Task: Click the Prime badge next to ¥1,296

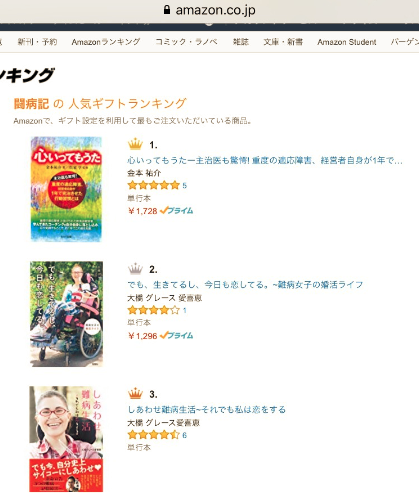Action: (x=177, y=335)
